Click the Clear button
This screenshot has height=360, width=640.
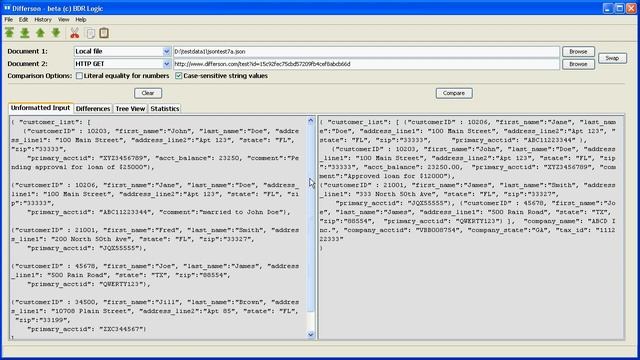pyautogui.click(x=148, y=93)
